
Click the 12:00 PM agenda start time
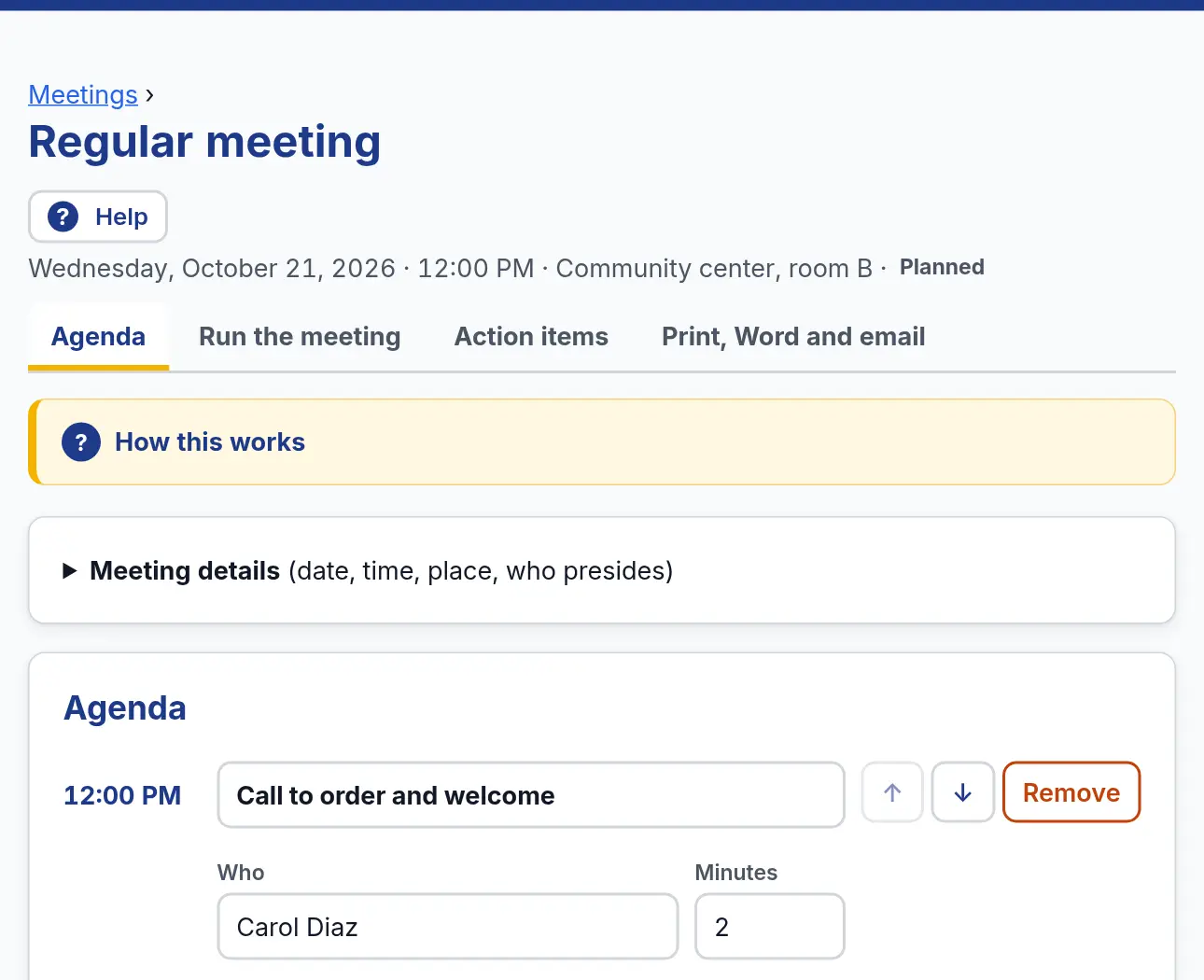[x=122, y=795]
